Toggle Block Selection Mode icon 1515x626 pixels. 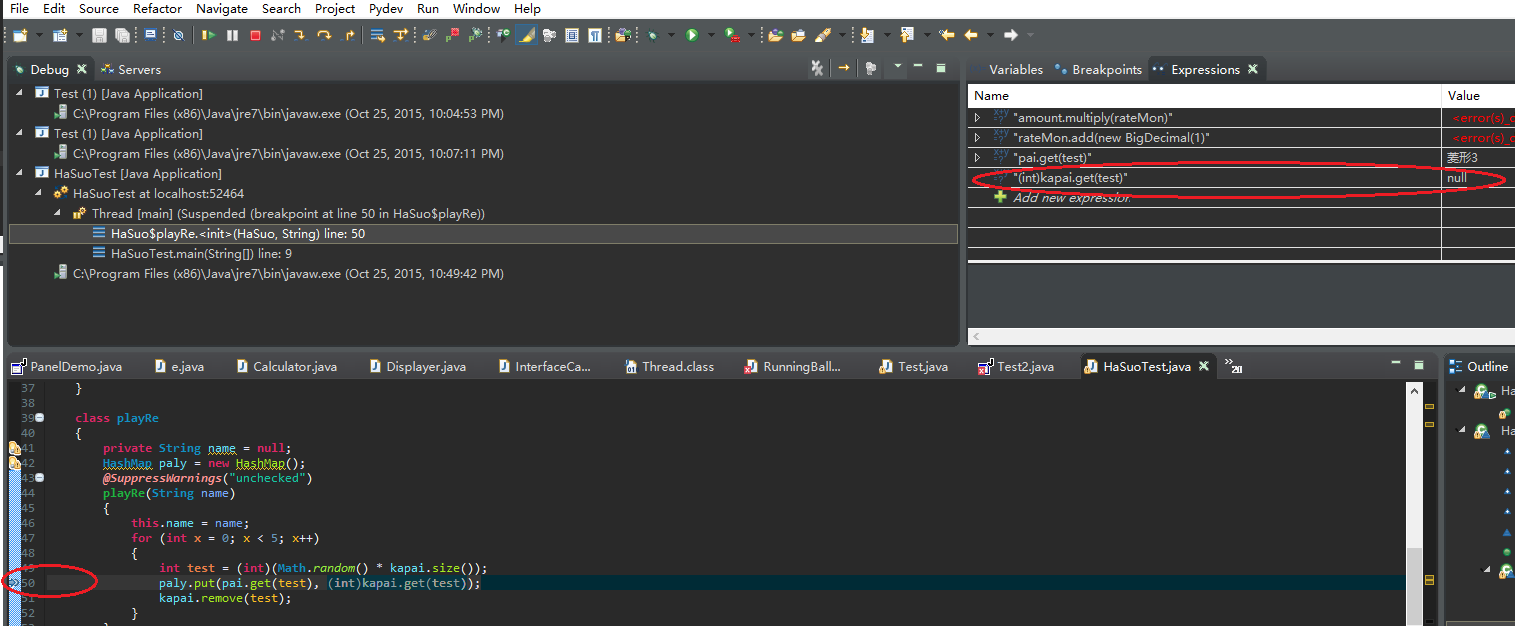coord(572,35)
